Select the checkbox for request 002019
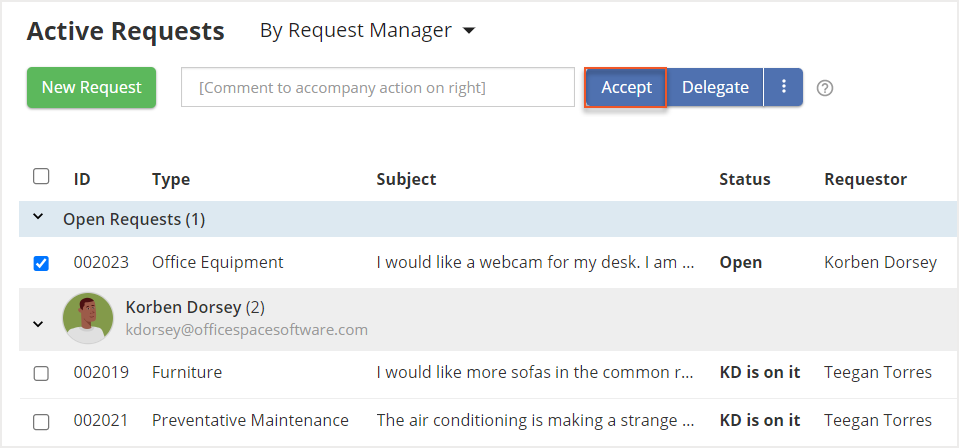The image size is (959, 448). click(41, 373)
